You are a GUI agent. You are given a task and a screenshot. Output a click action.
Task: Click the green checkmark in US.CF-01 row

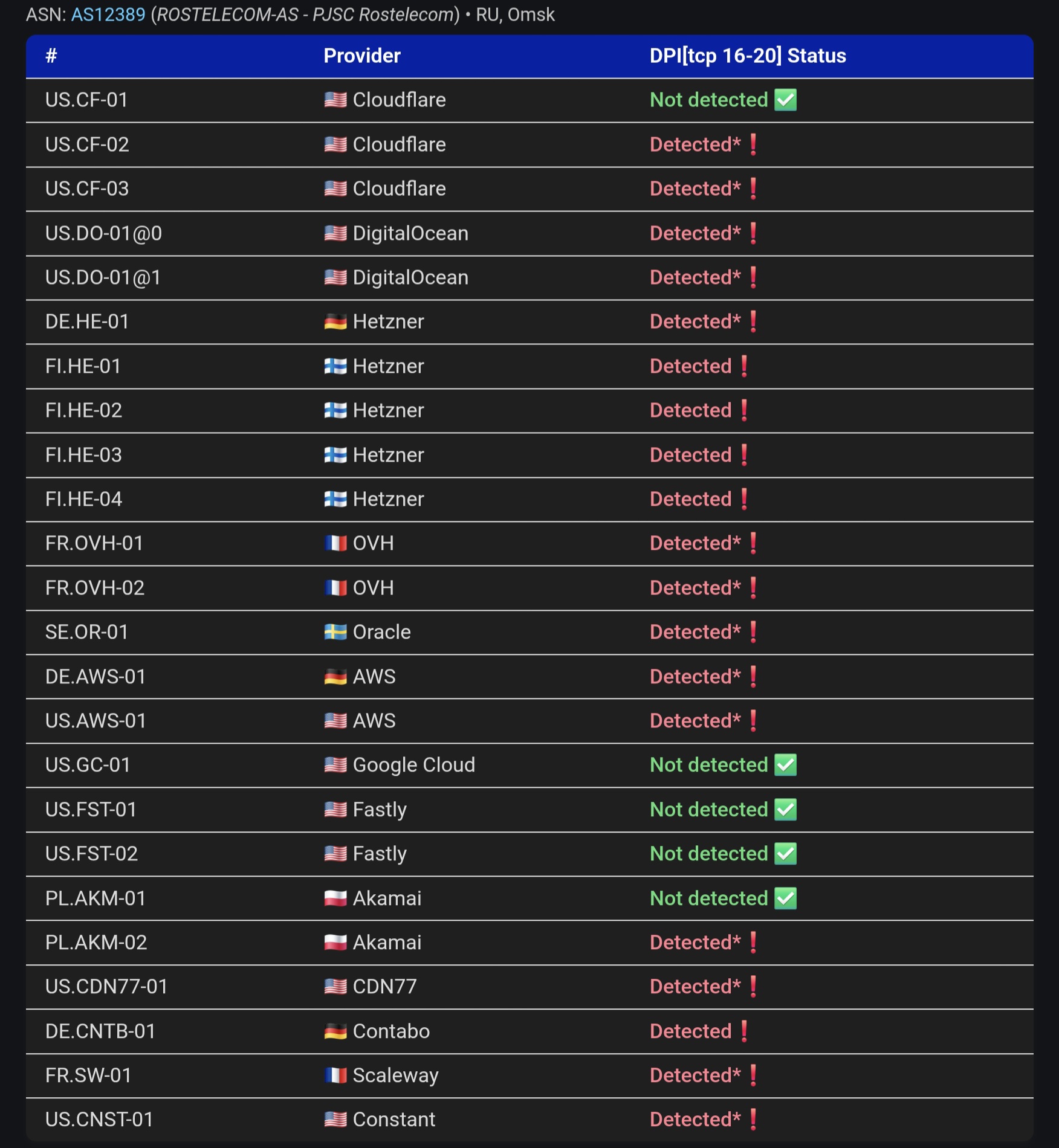(785, 100)
